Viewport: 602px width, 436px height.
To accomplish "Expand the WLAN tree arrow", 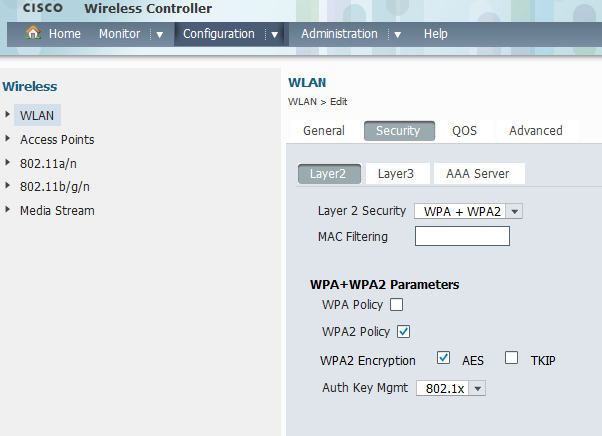I will pos(7,114).
